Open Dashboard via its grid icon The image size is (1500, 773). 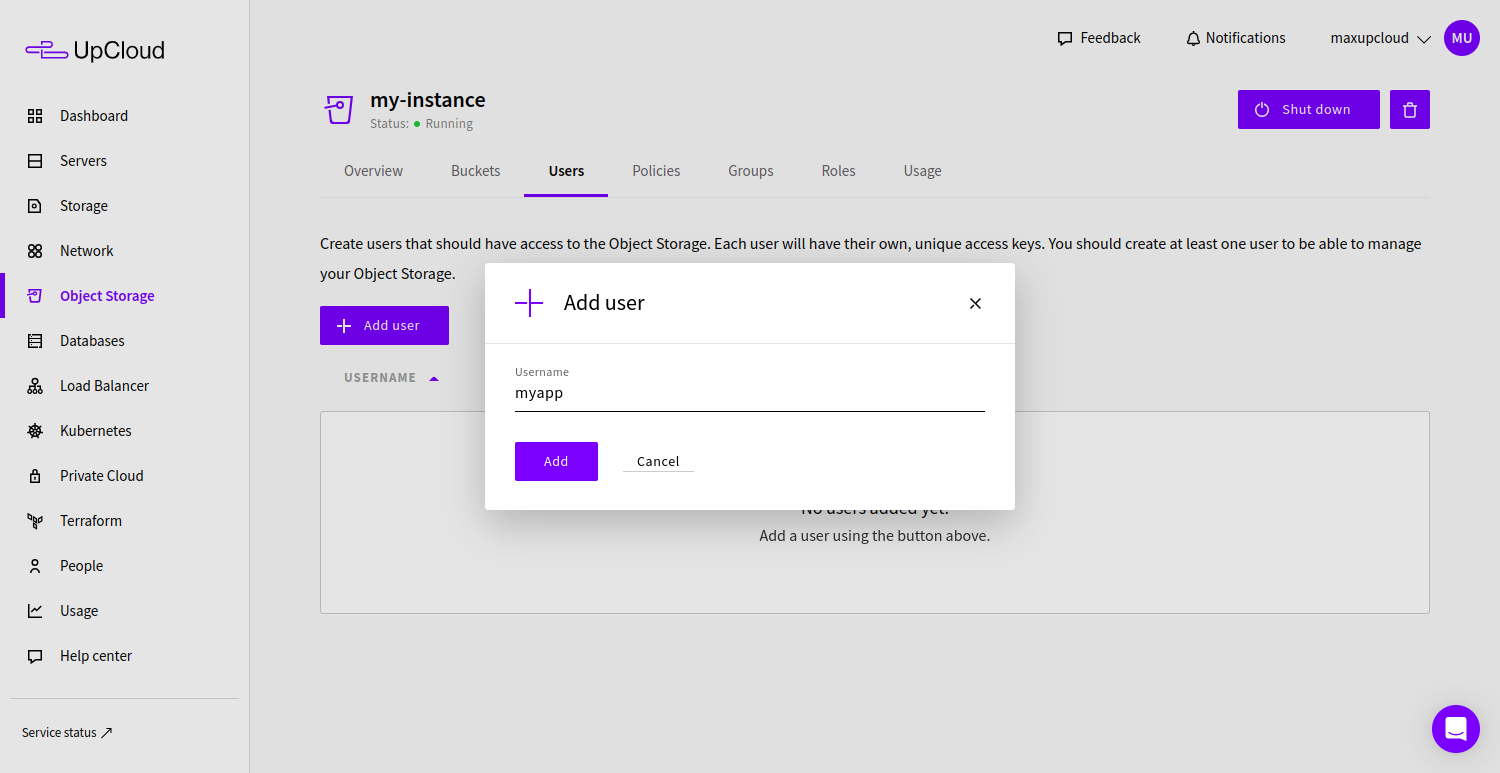pos(35,116)
